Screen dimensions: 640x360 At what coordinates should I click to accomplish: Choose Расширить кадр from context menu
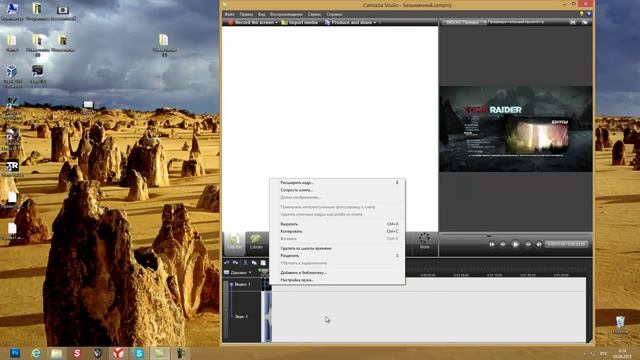[338, 182]
